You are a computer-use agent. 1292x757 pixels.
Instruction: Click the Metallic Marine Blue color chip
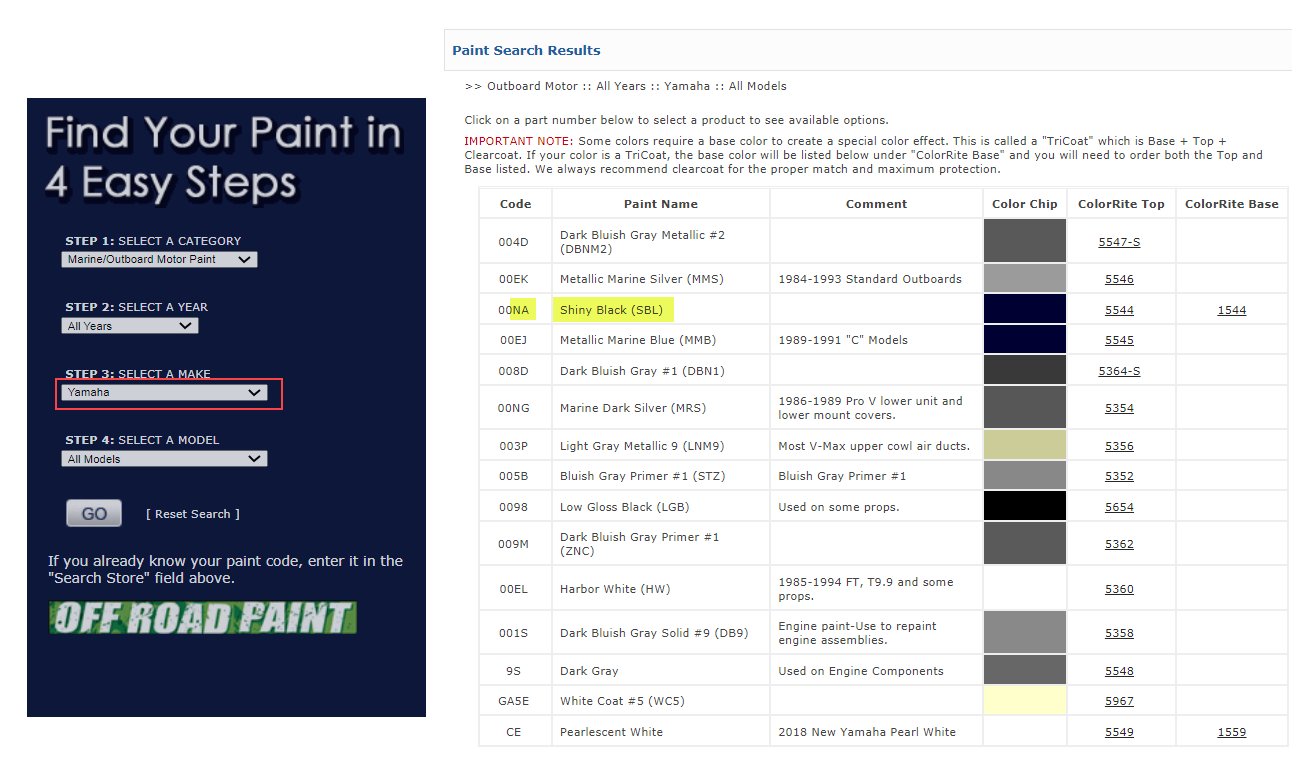1024,340
